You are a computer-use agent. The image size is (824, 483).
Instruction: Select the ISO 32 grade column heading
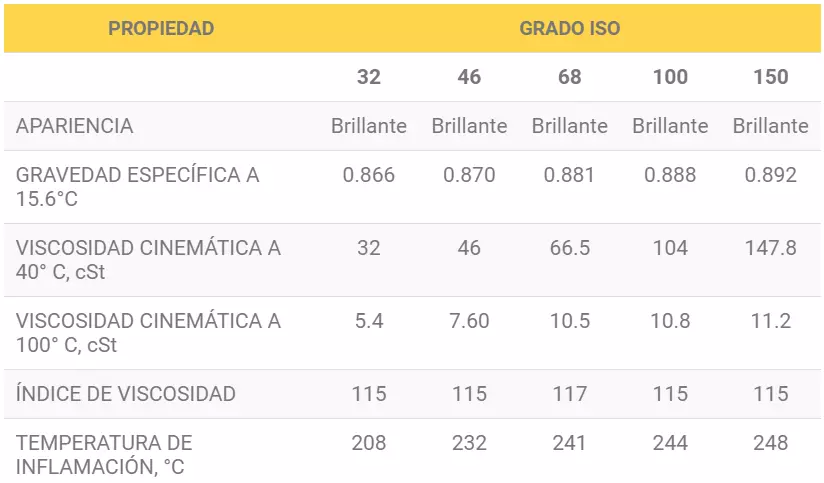click(369, 77)
